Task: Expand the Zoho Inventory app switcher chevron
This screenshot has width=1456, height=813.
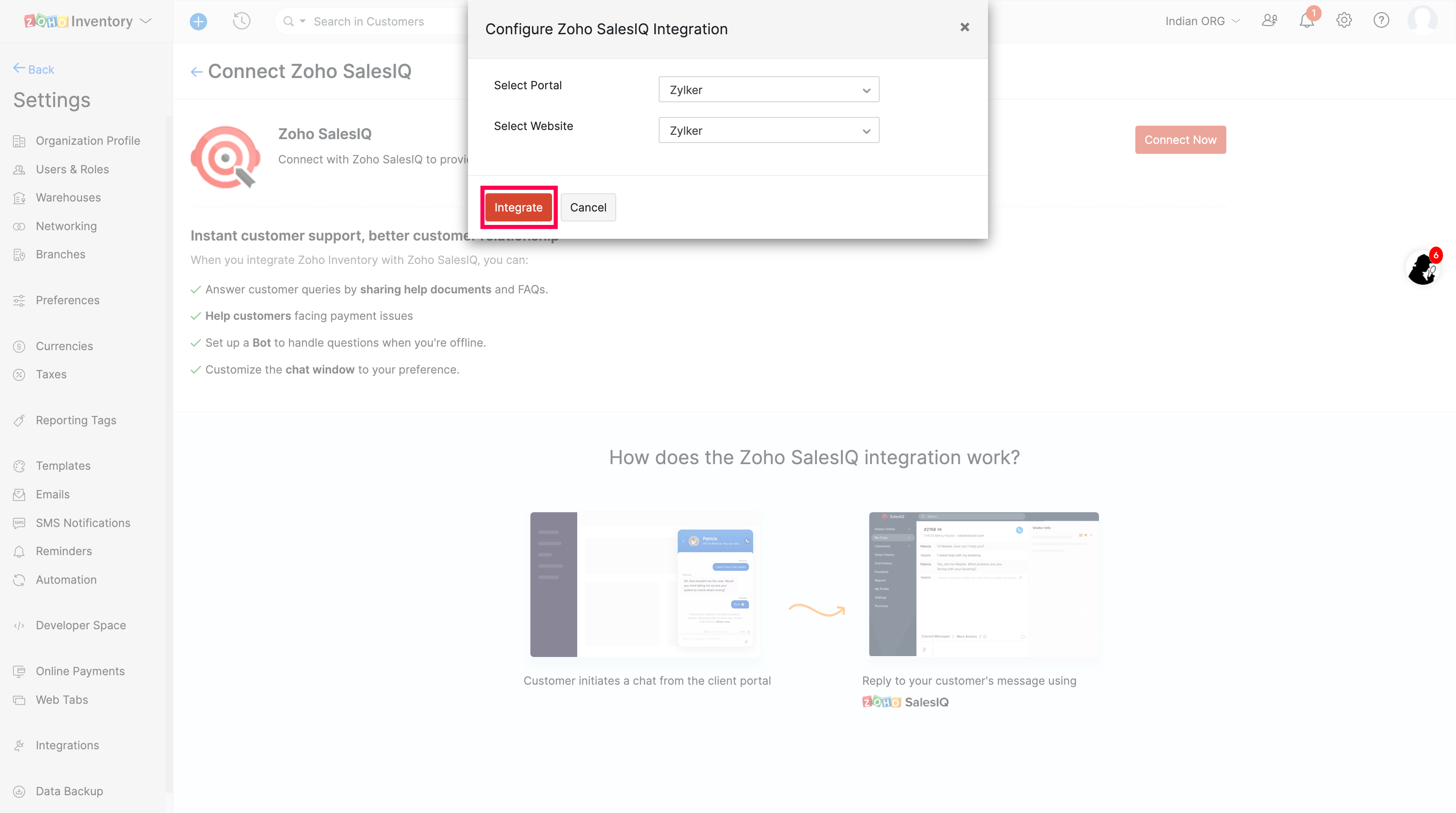Action: [x=146, y=22]
